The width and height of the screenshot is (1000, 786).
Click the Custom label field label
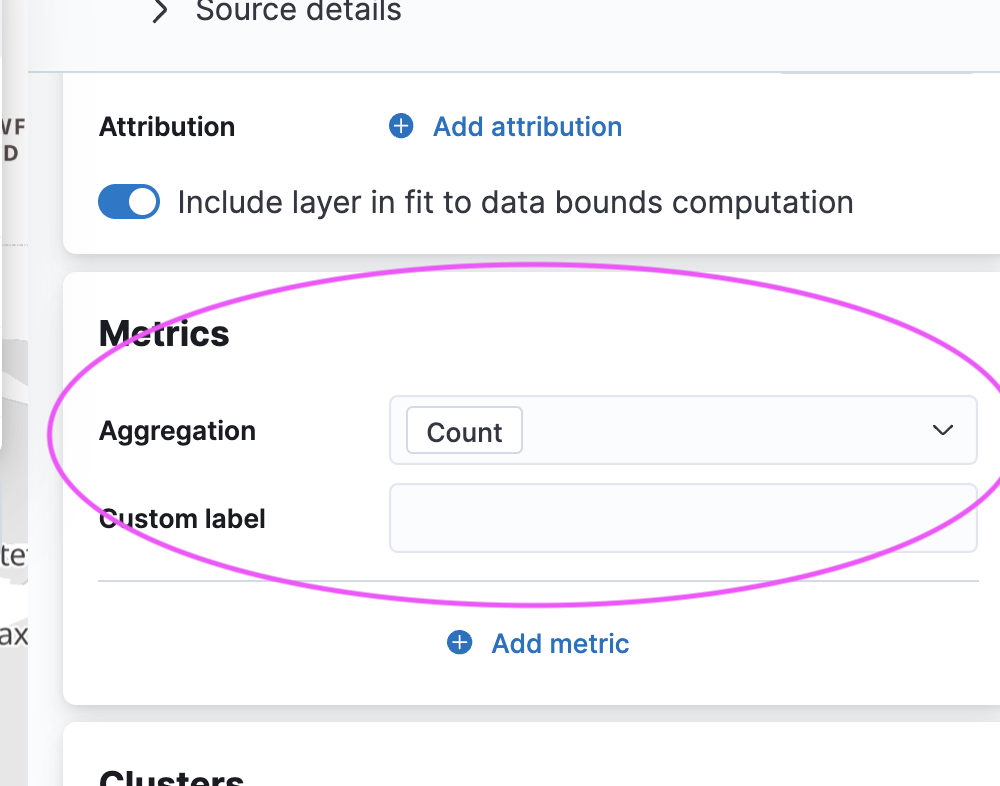coord(183,519)
